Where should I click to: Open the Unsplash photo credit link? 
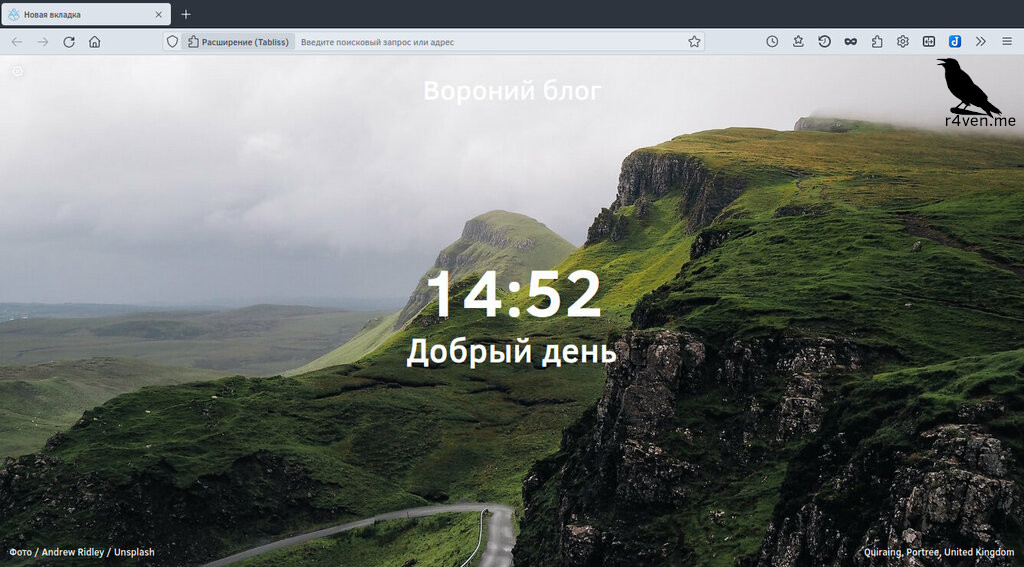click(134, 552)
